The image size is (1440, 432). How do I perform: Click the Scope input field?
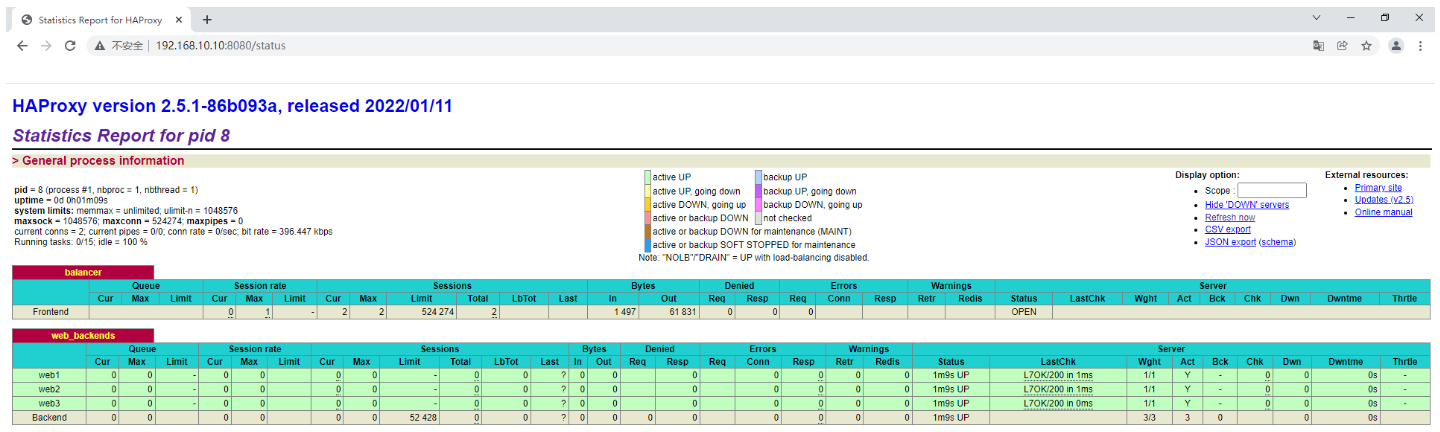click(1271, 190)
